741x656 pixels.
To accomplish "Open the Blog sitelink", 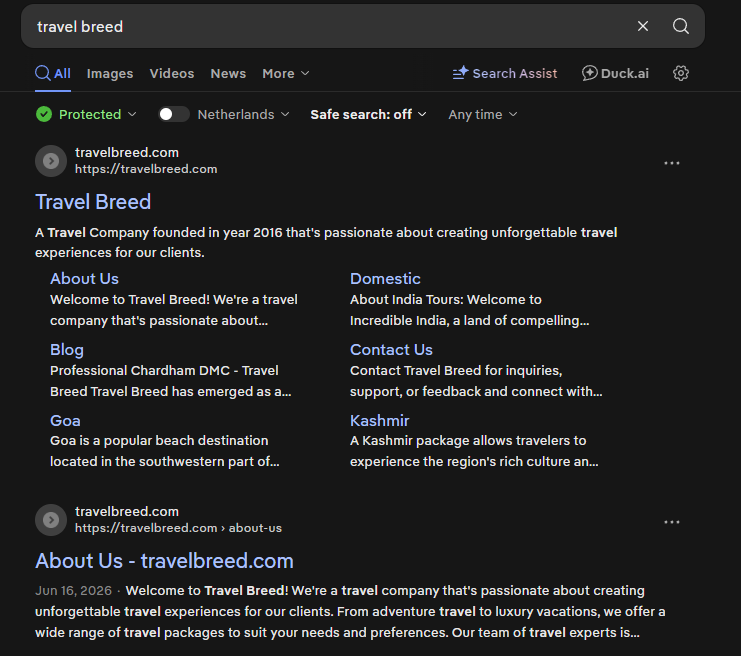I will (x=67, y=350).
